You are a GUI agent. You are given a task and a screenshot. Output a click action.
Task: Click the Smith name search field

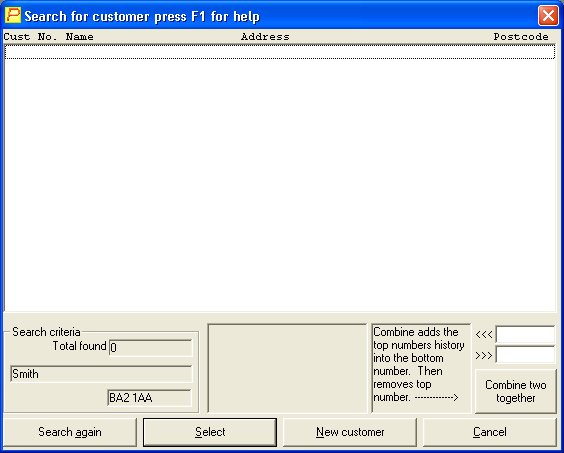click(101, 374)
